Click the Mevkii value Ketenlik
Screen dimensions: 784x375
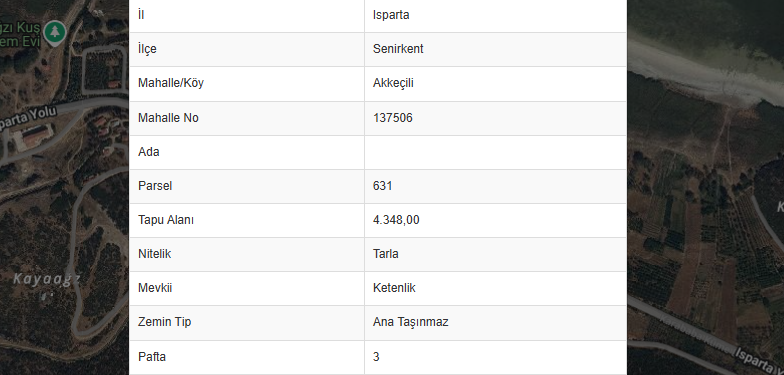tap(394, 288)
